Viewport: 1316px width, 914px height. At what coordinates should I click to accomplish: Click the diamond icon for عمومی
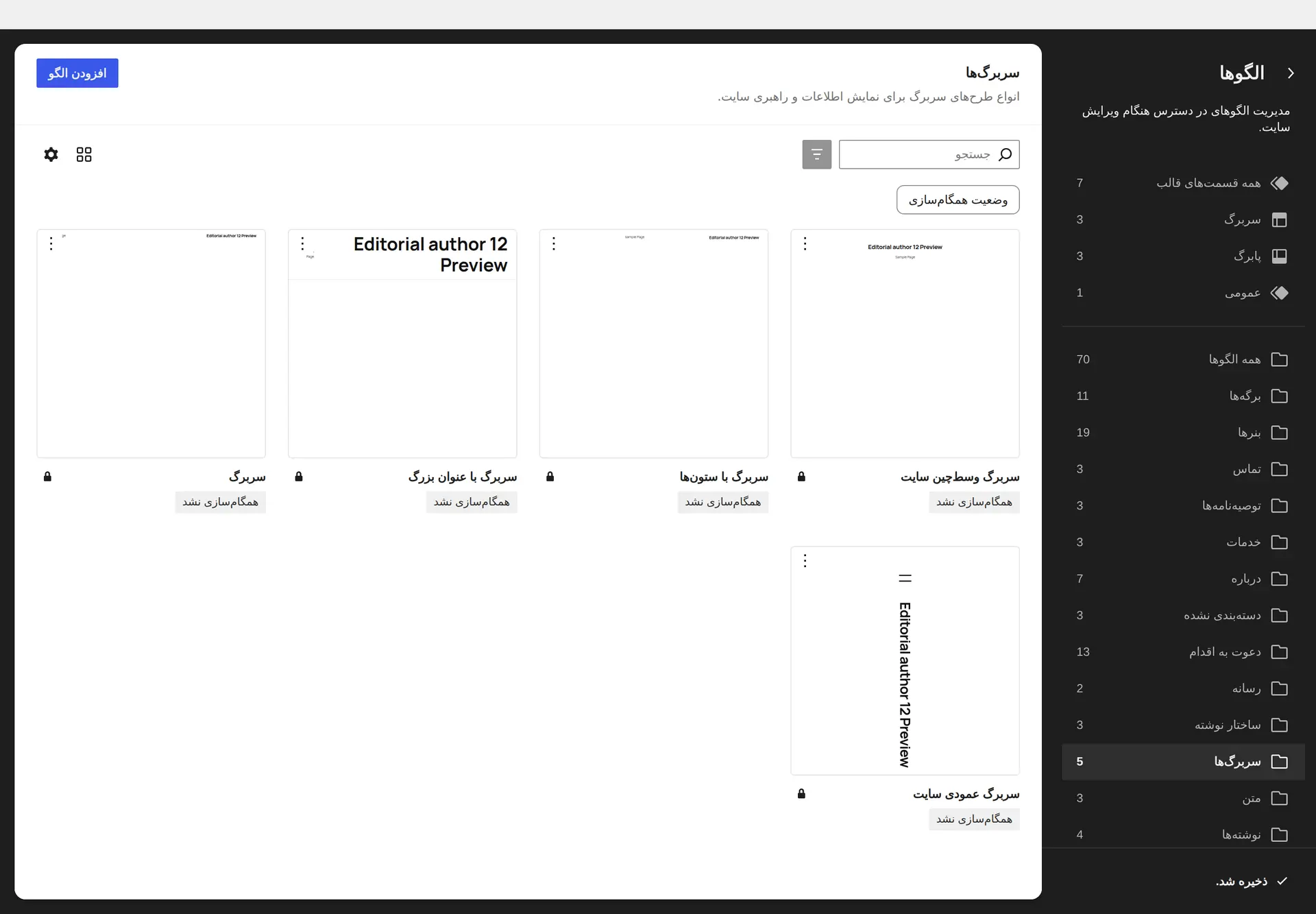tap(1279, 293)
